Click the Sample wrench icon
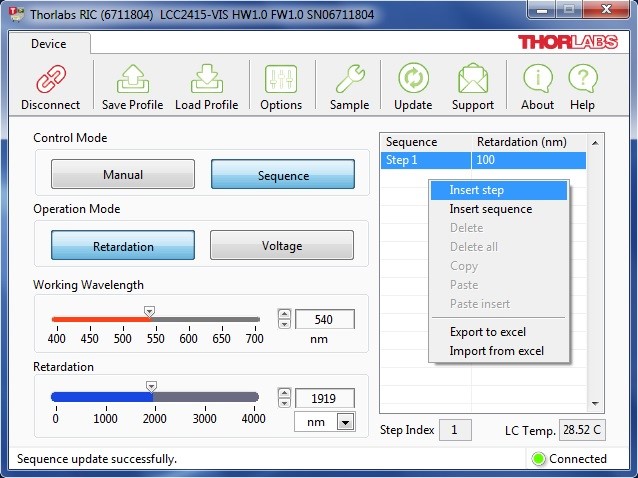 (349, 79)
